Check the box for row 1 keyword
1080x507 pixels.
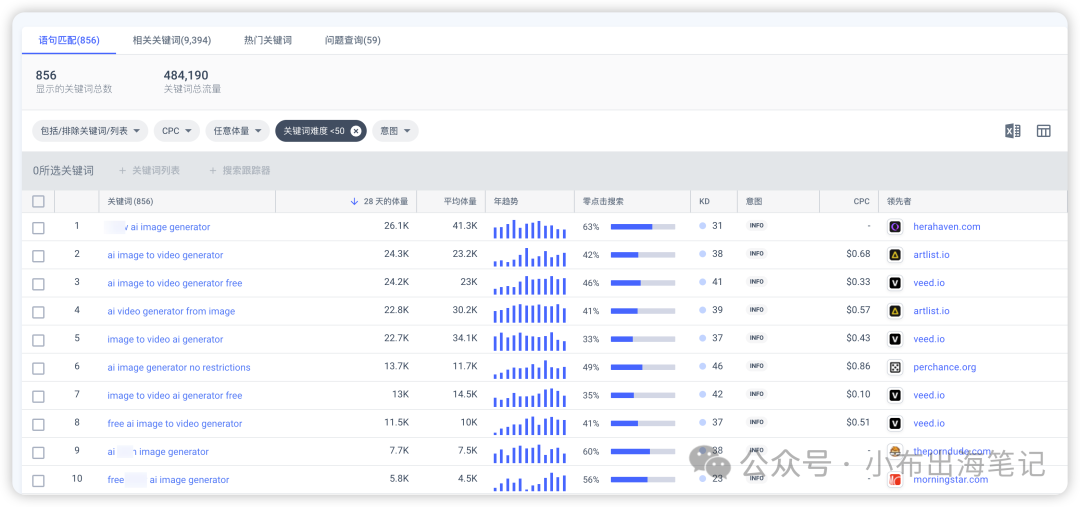click(x=38, y=227)
